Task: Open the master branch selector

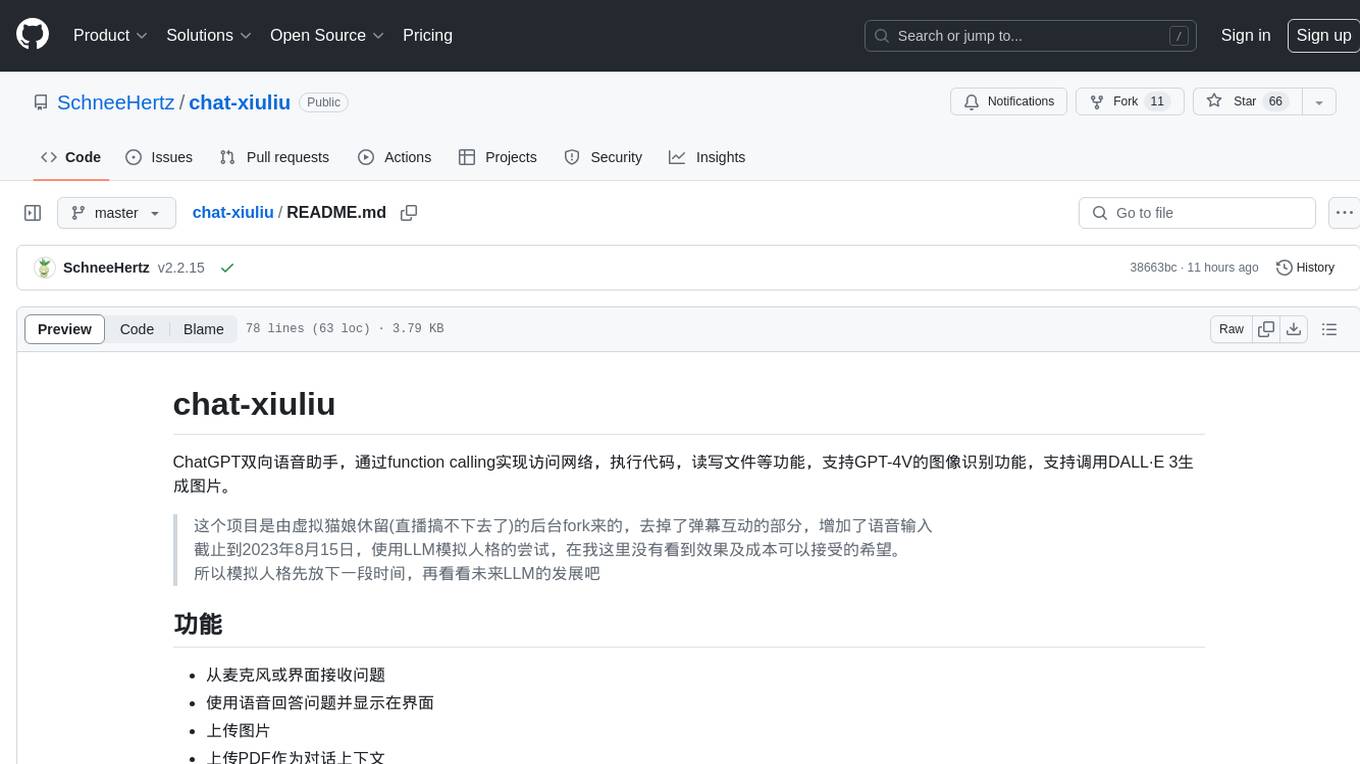Action: [x=116, y=213]
